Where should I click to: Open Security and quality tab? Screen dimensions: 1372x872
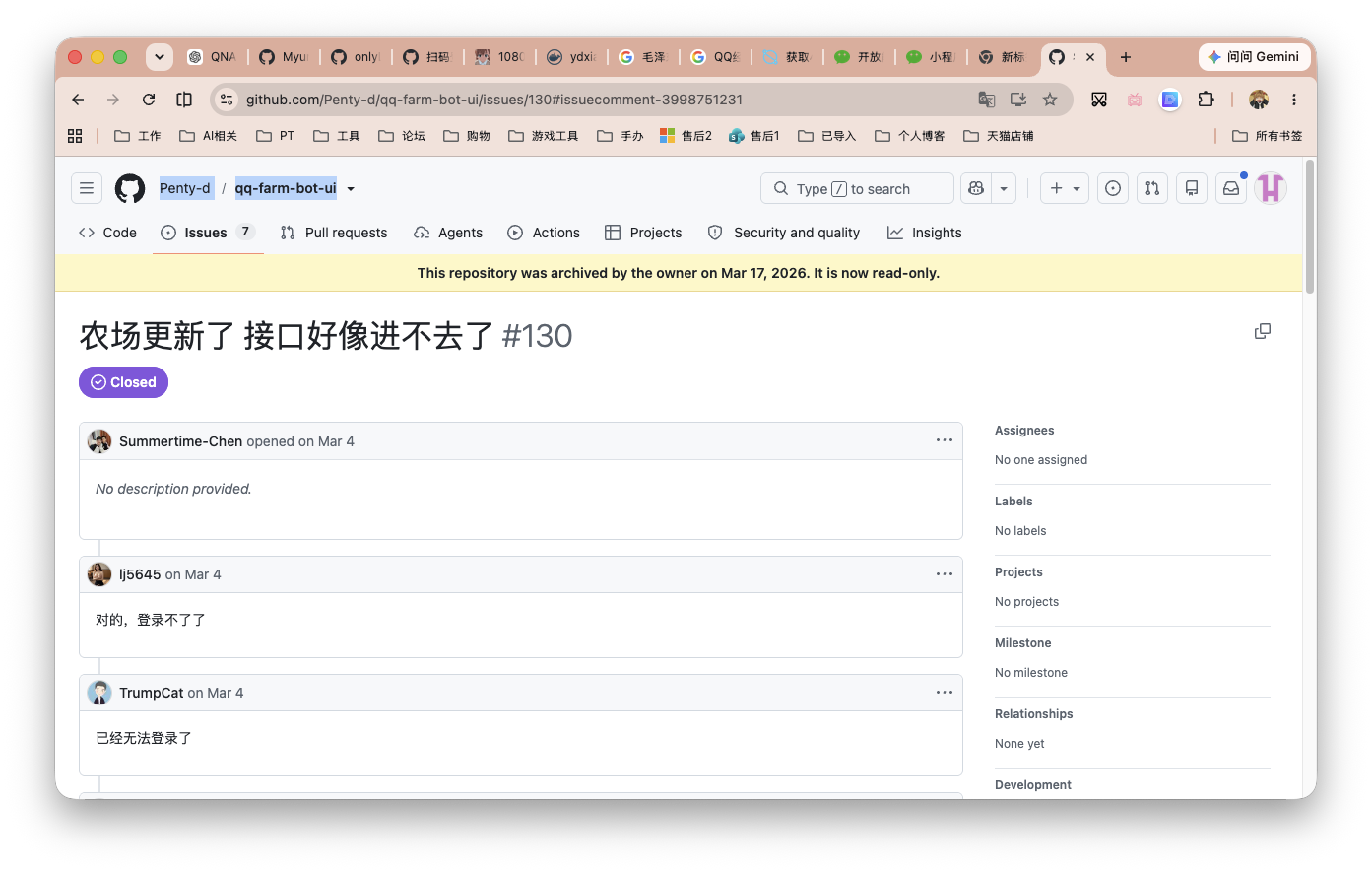tap(784, 233)
